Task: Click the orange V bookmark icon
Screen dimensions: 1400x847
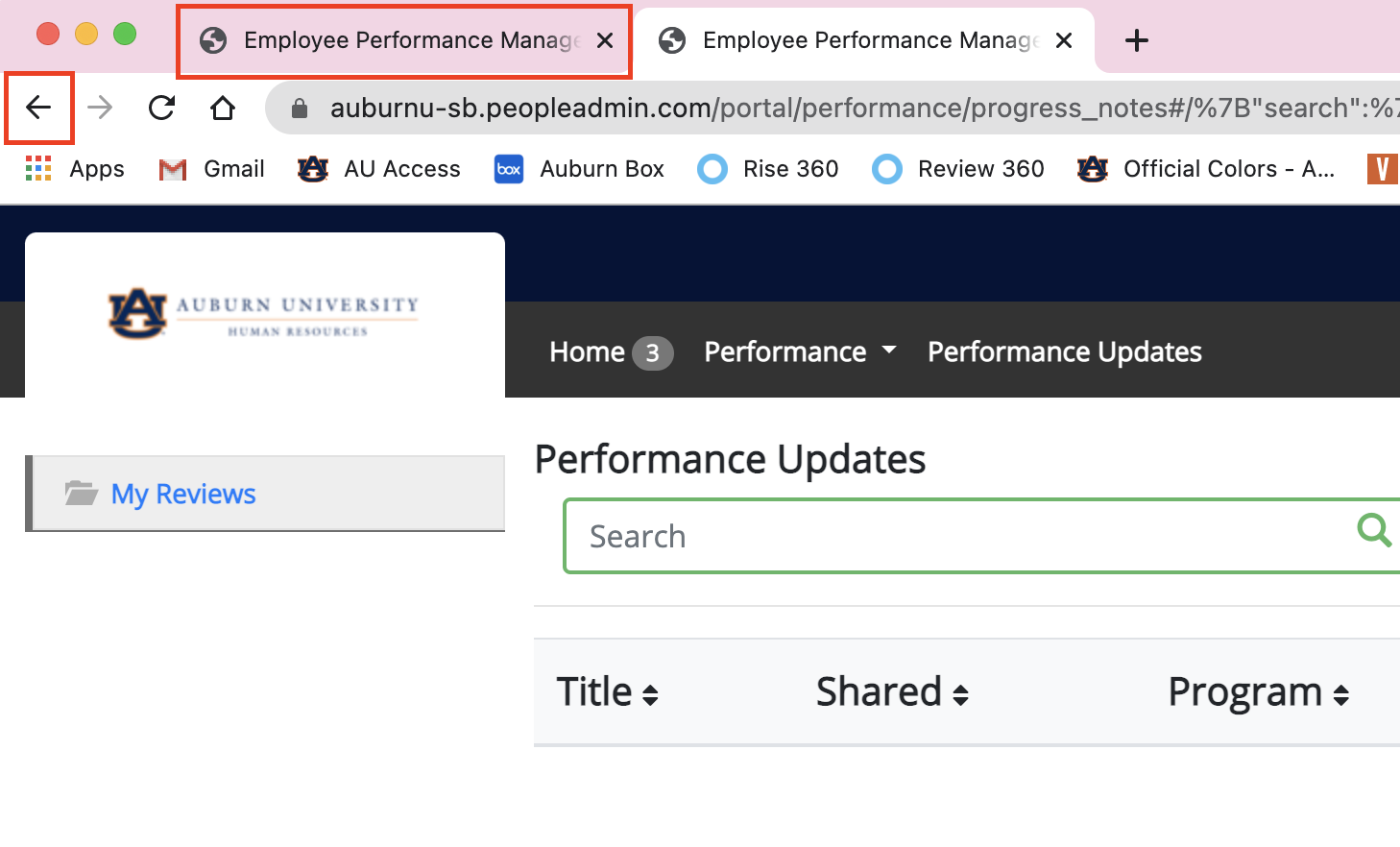Action: (1383, 169)
